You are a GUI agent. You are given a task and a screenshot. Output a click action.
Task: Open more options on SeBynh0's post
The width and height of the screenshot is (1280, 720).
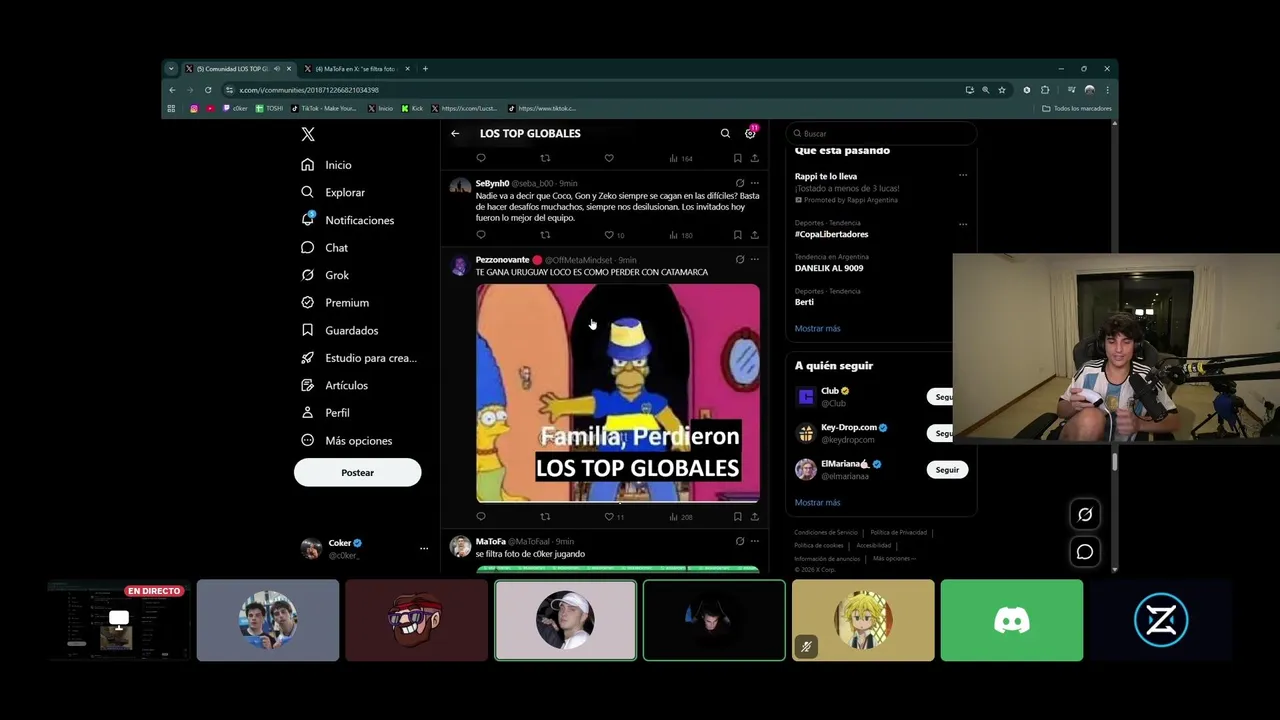[754, 183]
